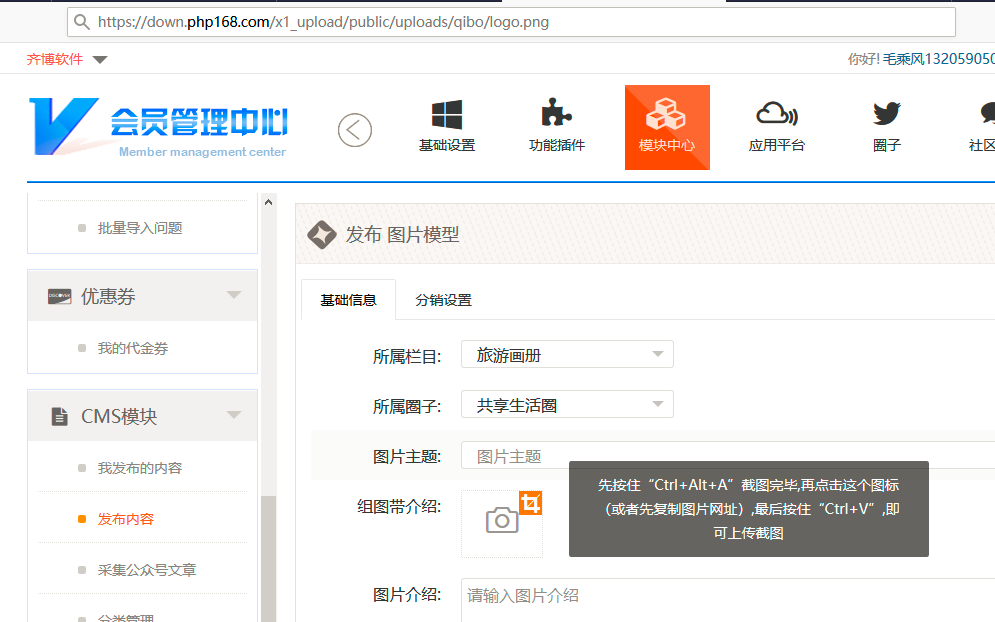This screenshot has width=995, height=622.
Task: Click the sidebar scroll up arrow
Action: (268, 202)
